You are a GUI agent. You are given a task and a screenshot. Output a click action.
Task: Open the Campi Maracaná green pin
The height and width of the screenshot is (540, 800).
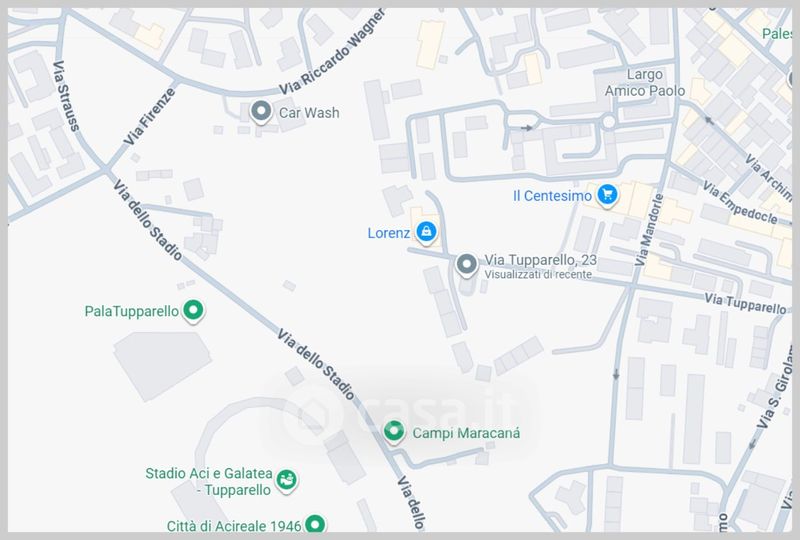click(x=394, y=432)
